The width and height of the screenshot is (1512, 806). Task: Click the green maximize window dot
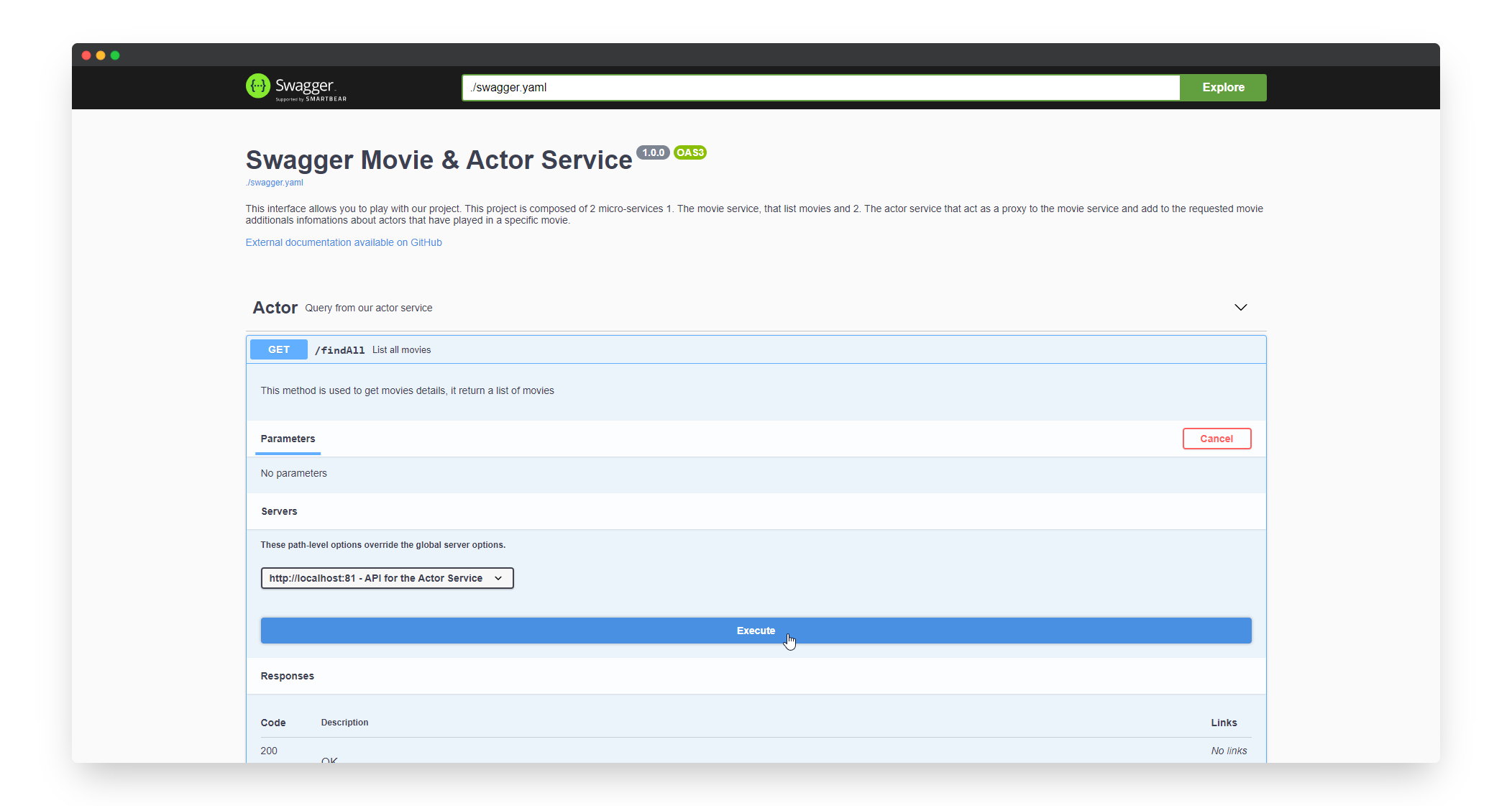coord(115,55)
